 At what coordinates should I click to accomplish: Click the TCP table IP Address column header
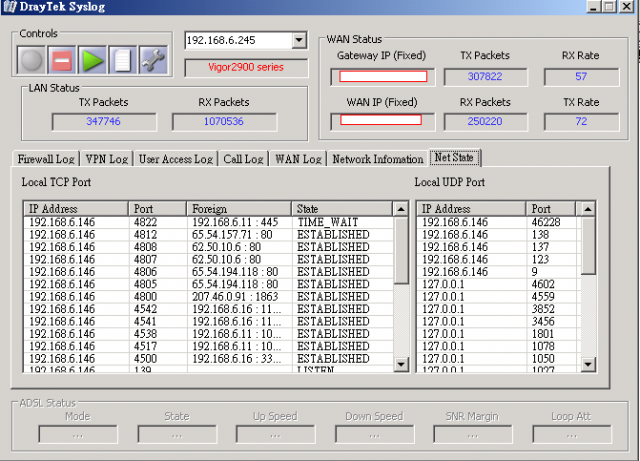(x=76, y=209)
